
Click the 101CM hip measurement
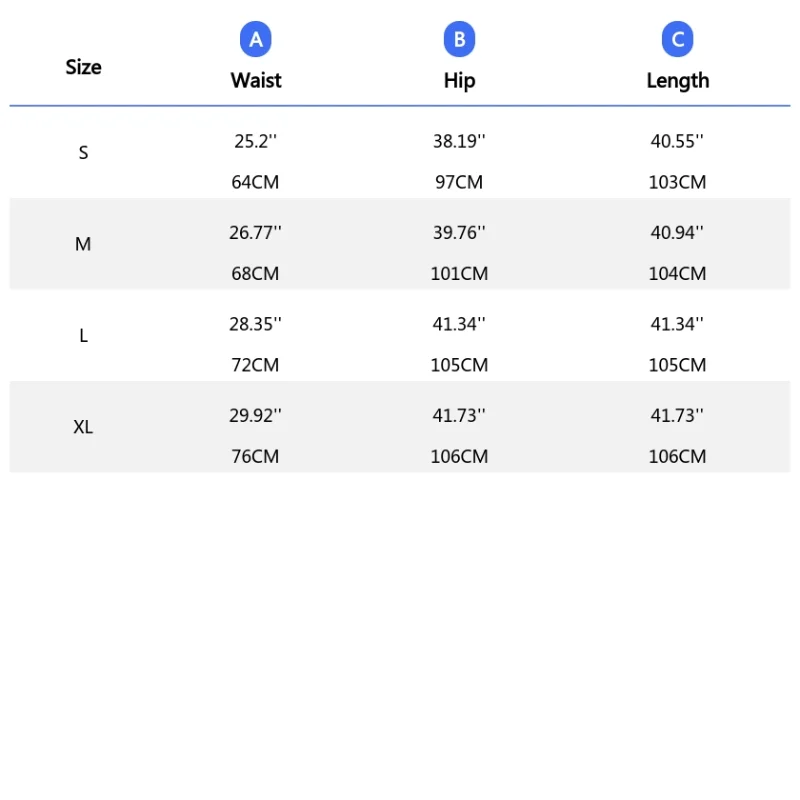click(459, 273)
